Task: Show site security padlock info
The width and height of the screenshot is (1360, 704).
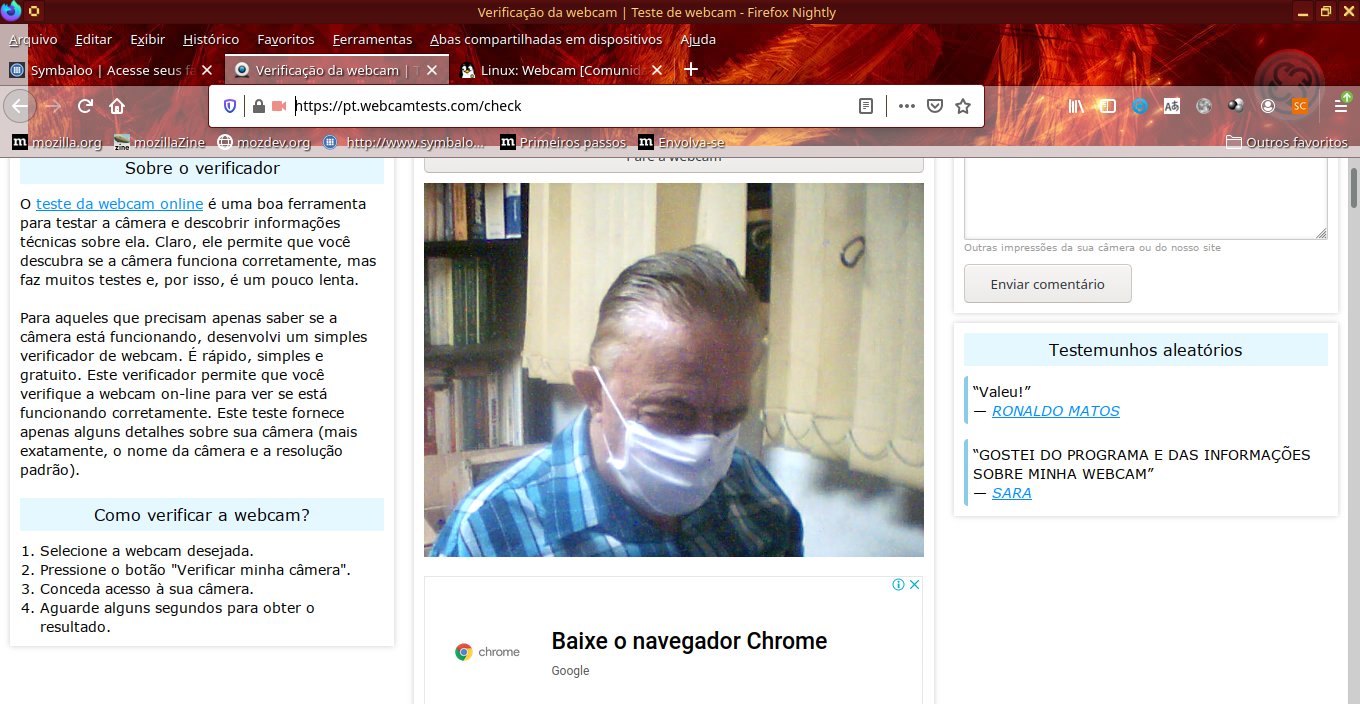Action: coord(258,106)
